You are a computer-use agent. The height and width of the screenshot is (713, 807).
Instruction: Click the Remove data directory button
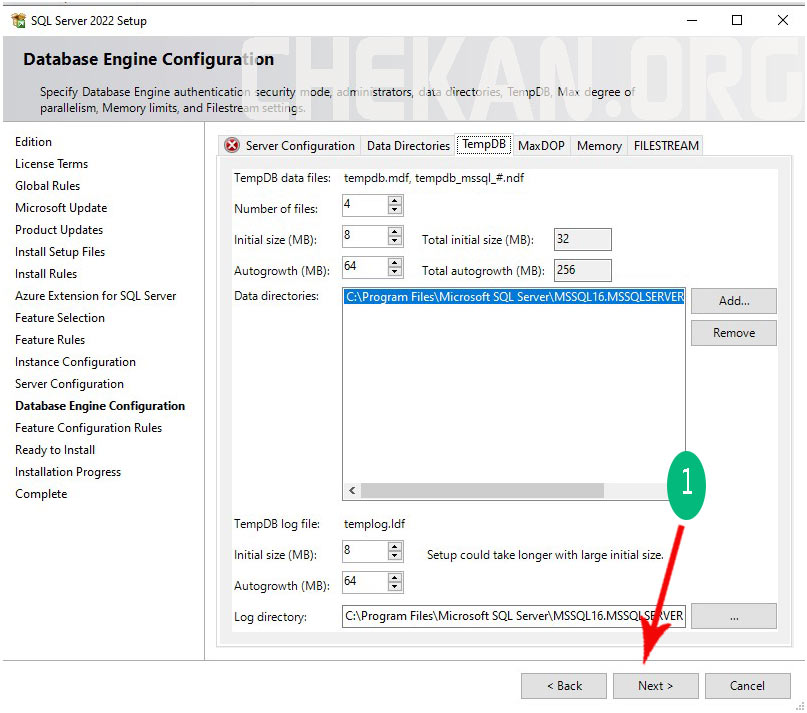733,333
